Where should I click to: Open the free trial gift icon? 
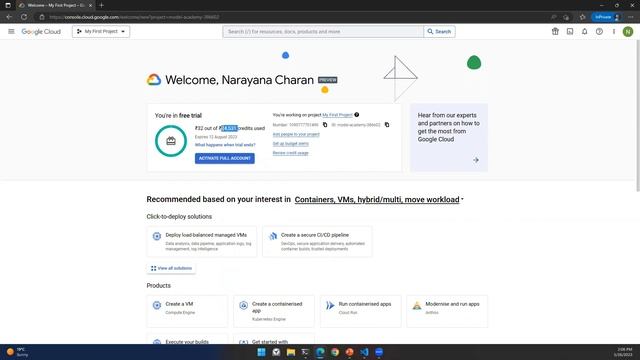(555, 31)
